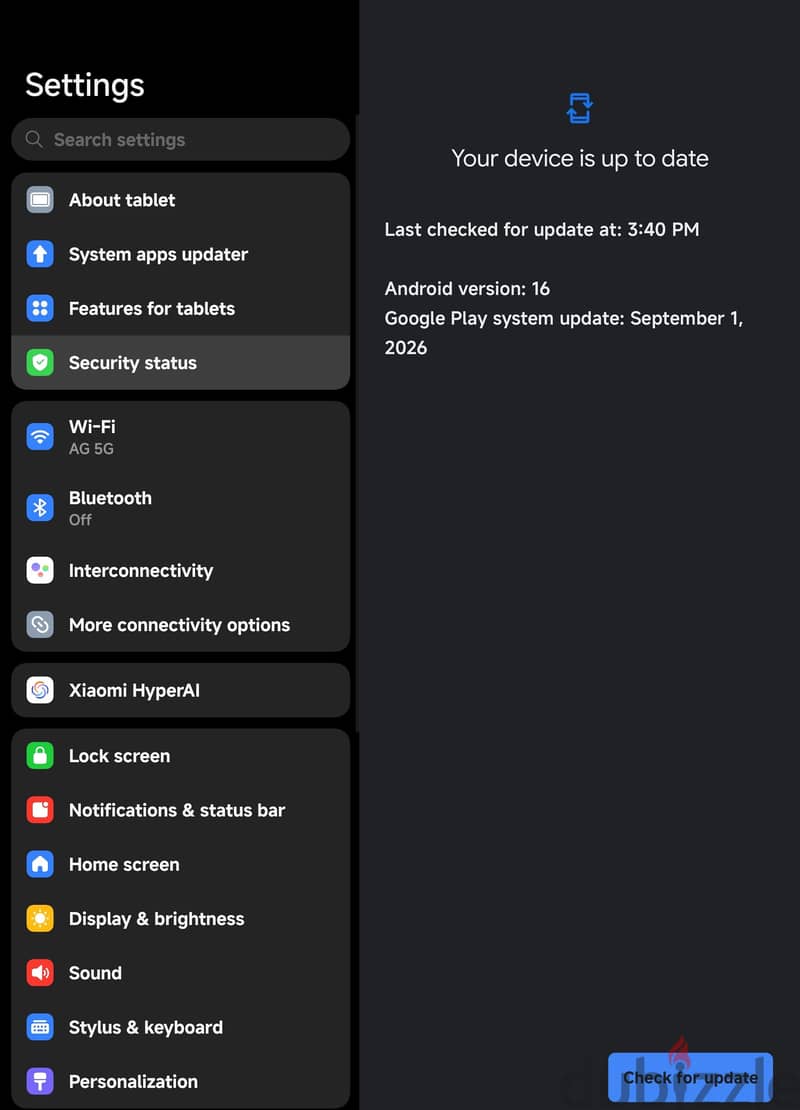Screen dimensions: 800x1110
Task: Open Personalization settings
Action: 181,1082
